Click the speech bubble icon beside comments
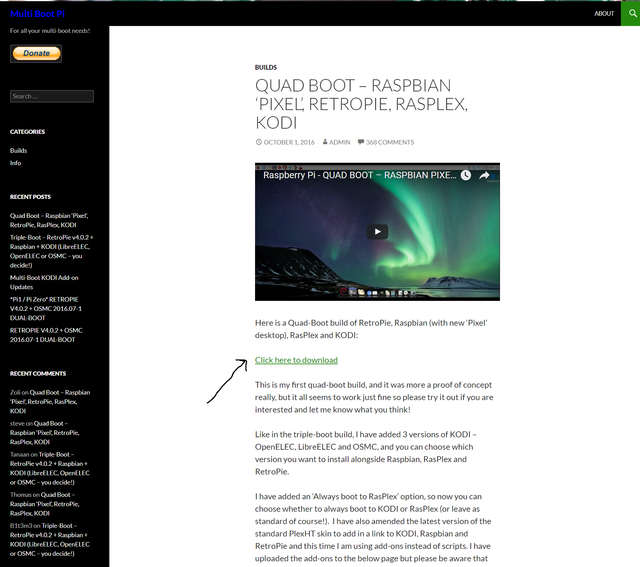Screen dimensions: 640x567 coord(361,142)
